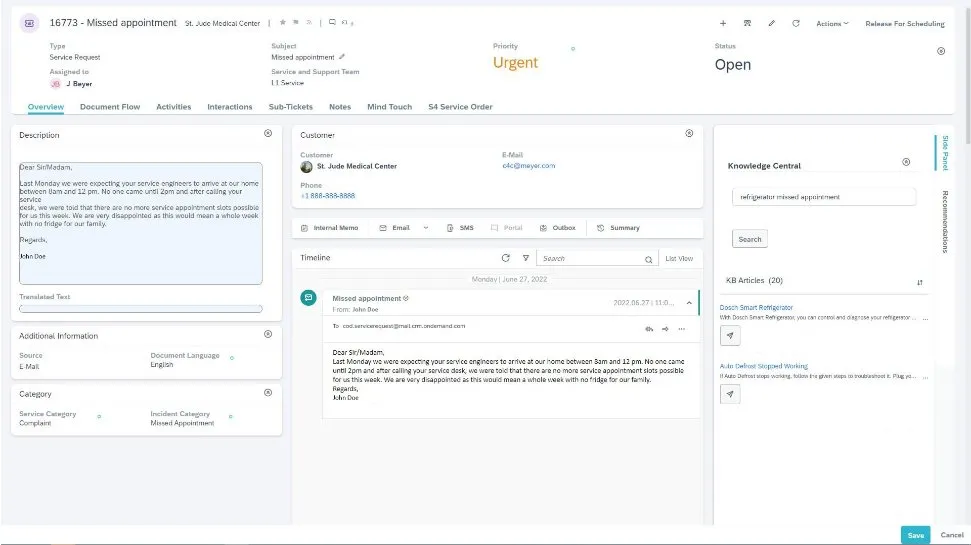Click the Knowledge Central search input field

pos(824,197)
